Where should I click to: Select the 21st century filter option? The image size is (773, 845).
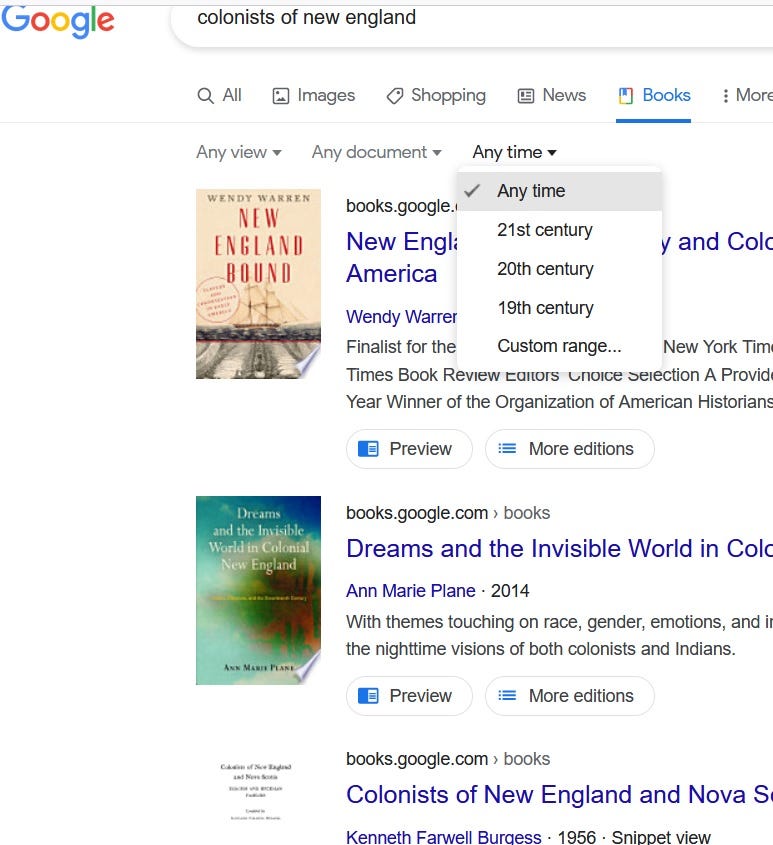tap(544, 229)
